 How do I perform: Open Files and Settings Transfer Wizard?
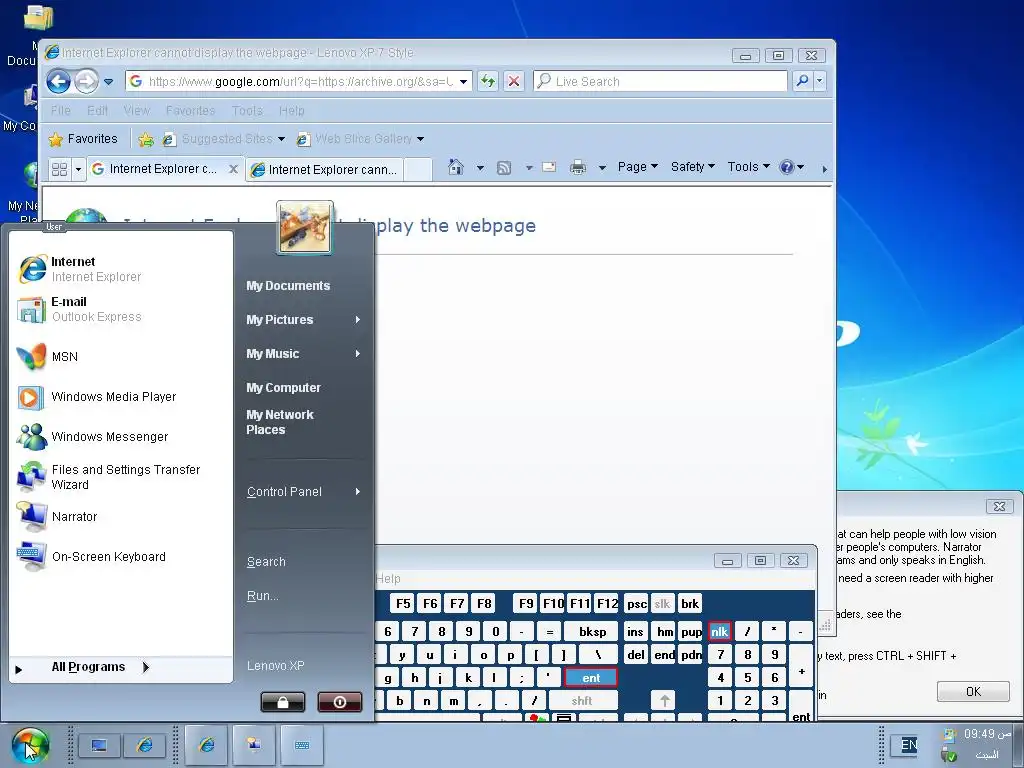(x=121, y=477)
